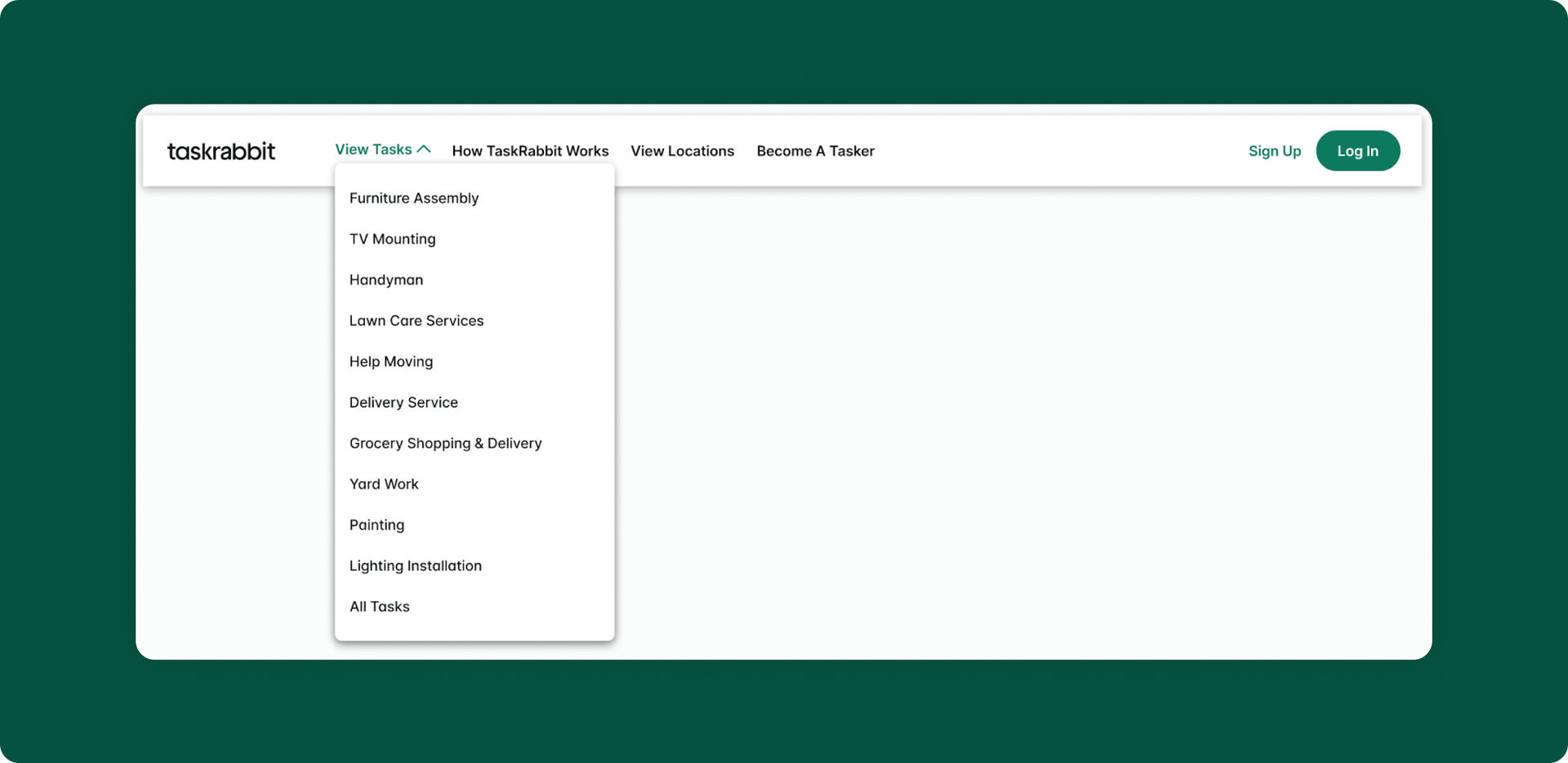
Task: Select Furniture Assembly from the menu
Action: (414, 198)
